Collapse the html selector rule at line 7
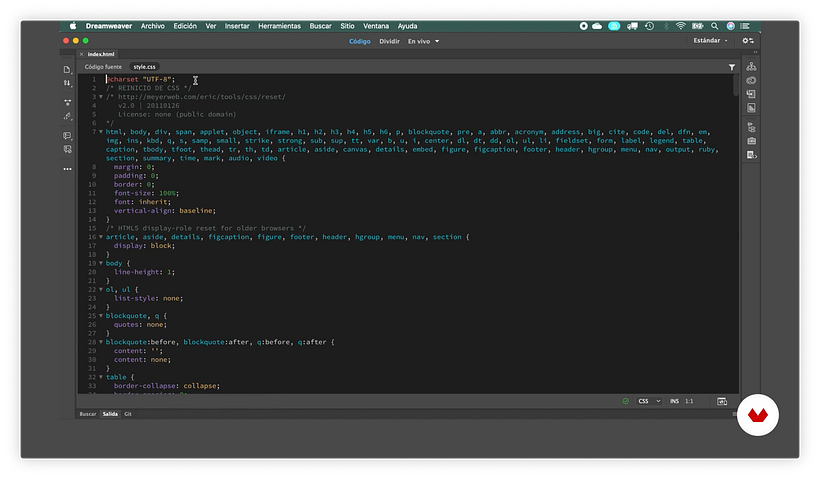 (101, 132)
